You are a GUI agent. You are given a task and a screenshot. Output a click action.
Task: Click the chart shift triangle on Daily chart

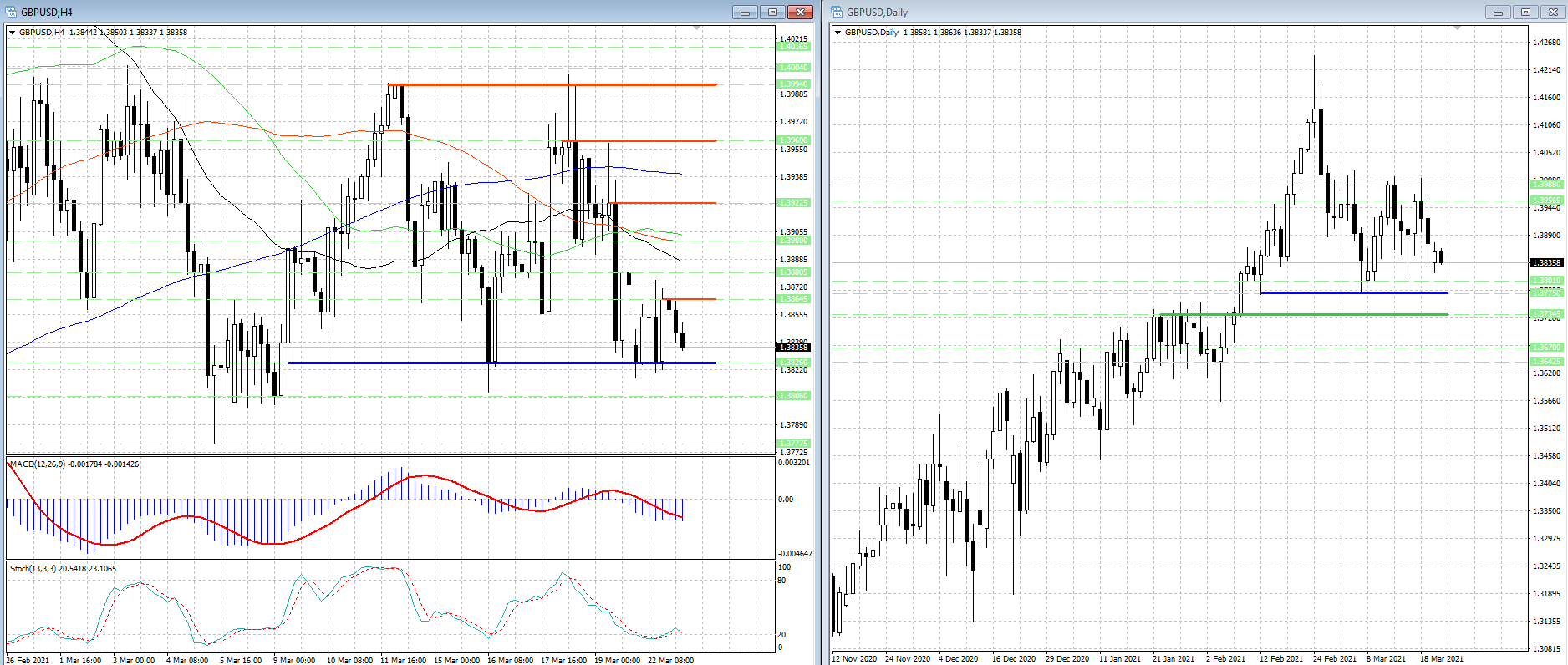coord(1458,28)
